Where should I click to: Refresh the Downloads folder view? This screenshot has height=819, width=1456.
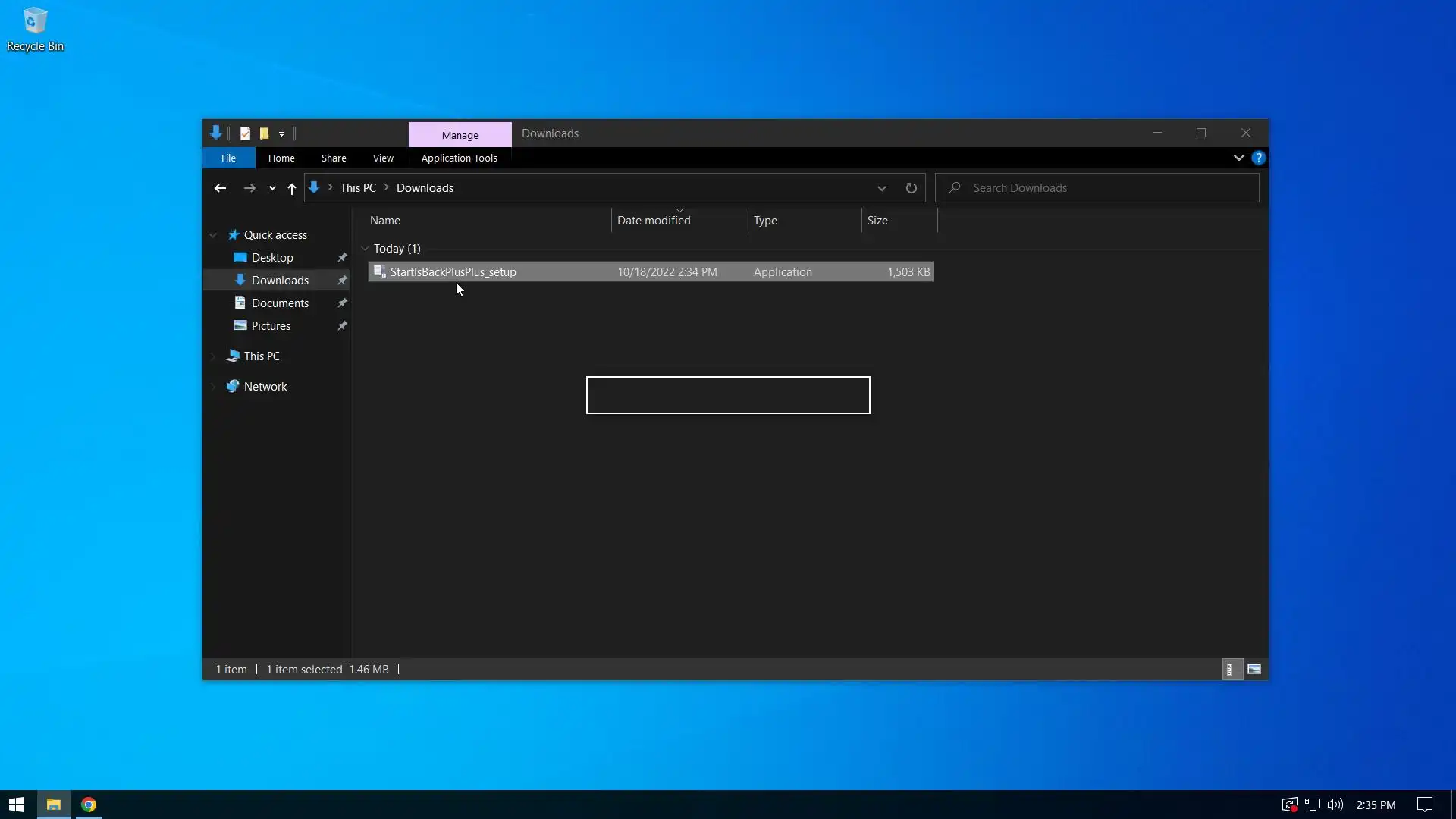pyautogui.click(x=911, y=188)
